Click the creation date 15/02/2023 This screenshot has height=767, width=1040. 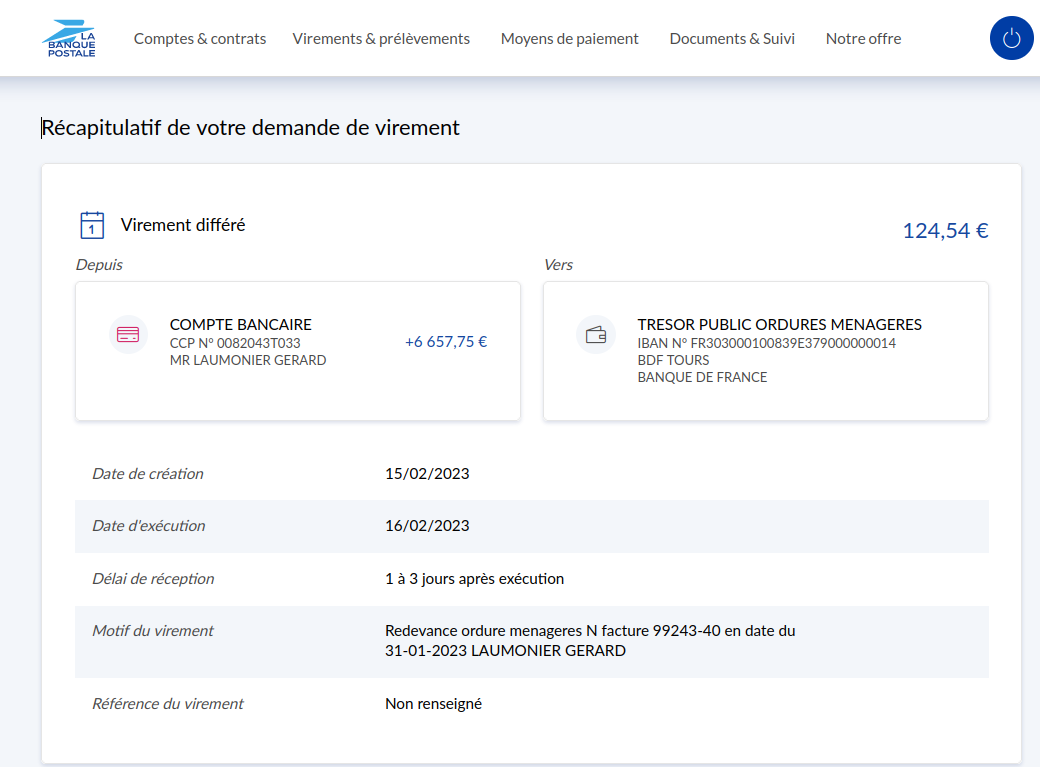pos(427,474)
